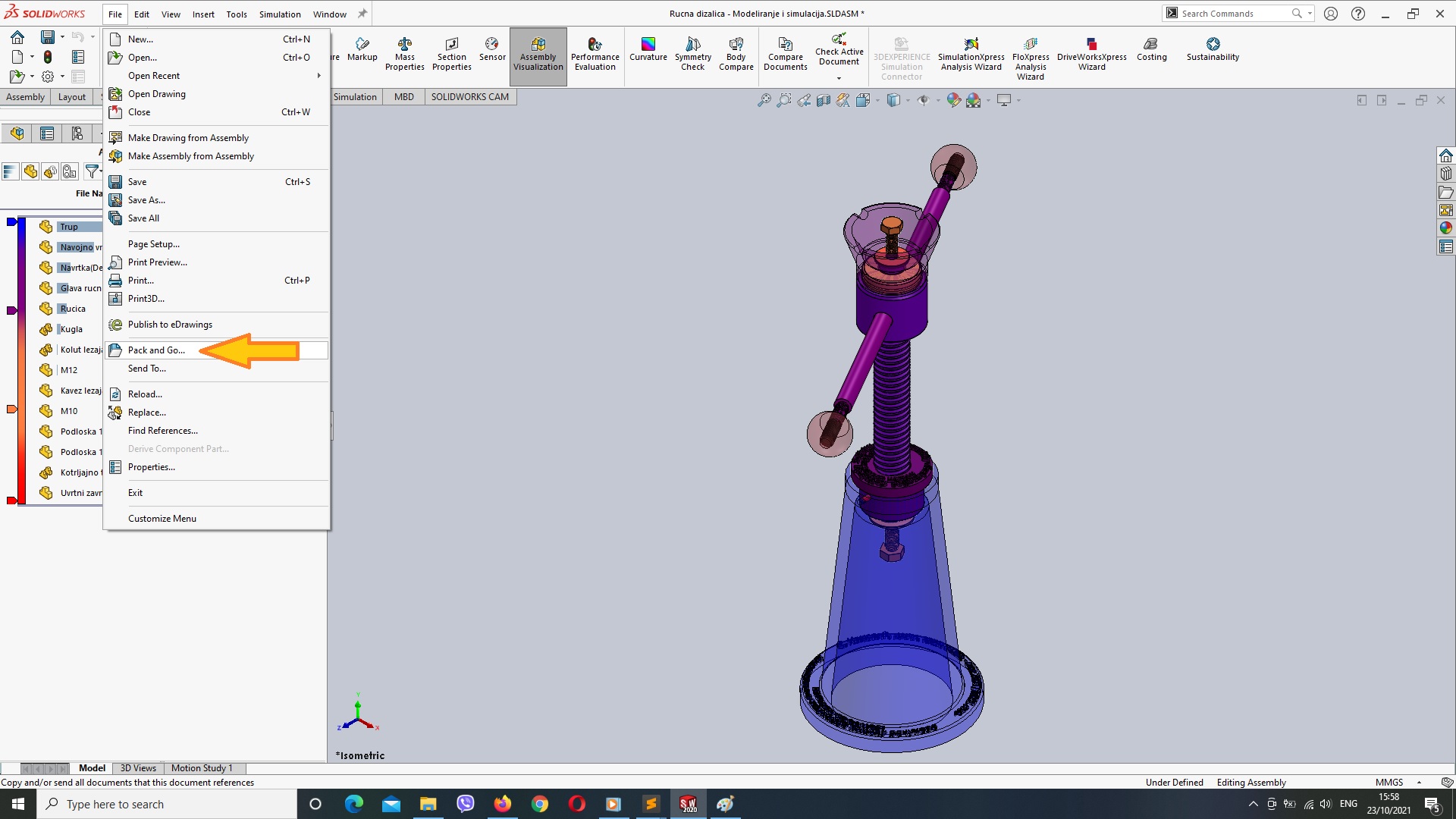The image size is (1456, 819).
Task: Click Previous View icon
Action: pos(803,100)
